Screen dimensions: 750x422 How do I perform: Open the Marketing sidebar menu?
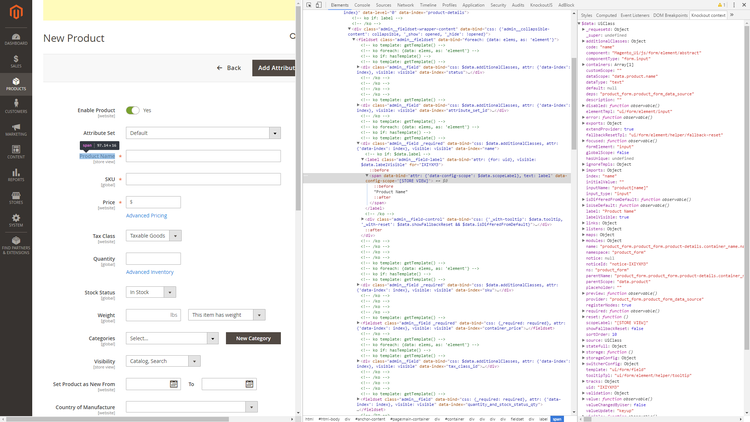[16, 129]
